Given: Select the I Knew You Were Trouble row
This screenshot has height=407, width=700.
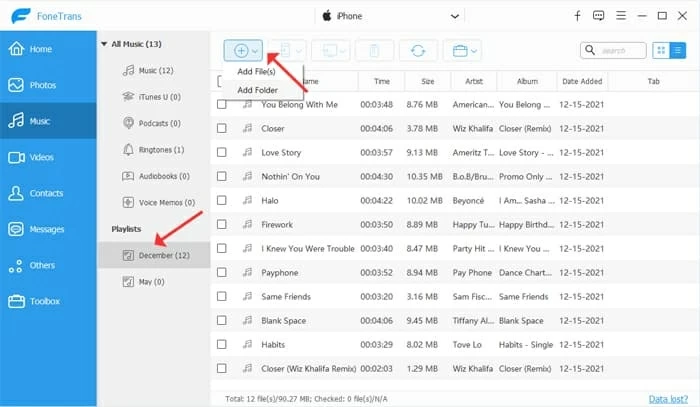Looking at the screenshot, I should 454,249.
